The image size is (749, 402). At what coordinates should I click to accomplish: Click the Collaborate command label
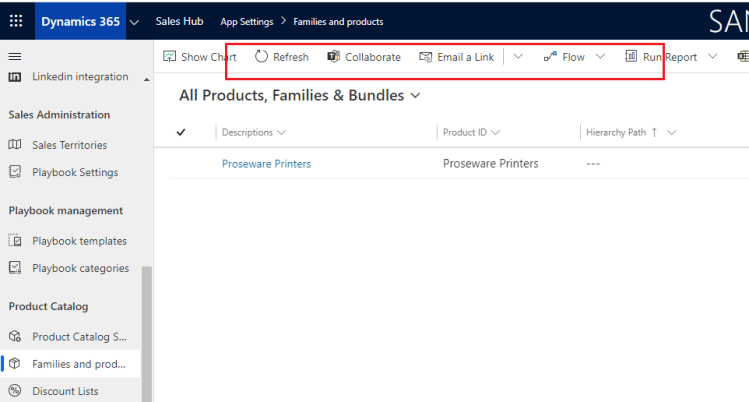373,57
